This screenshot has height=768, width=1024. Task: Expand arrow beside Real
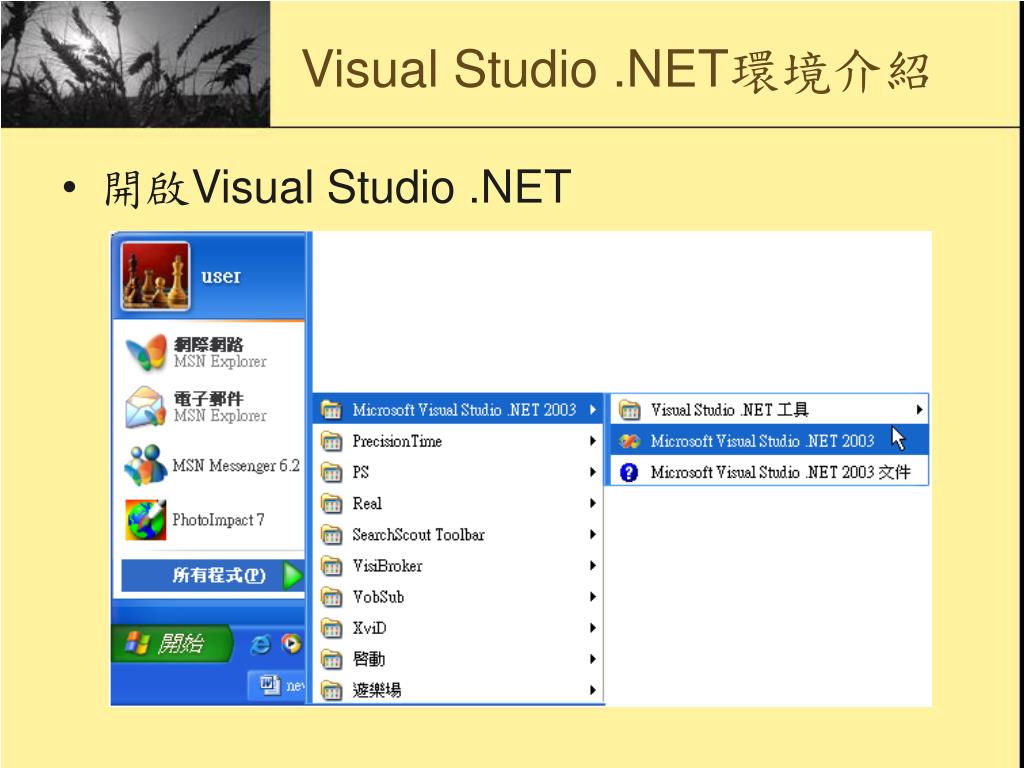tap(592, 504)
